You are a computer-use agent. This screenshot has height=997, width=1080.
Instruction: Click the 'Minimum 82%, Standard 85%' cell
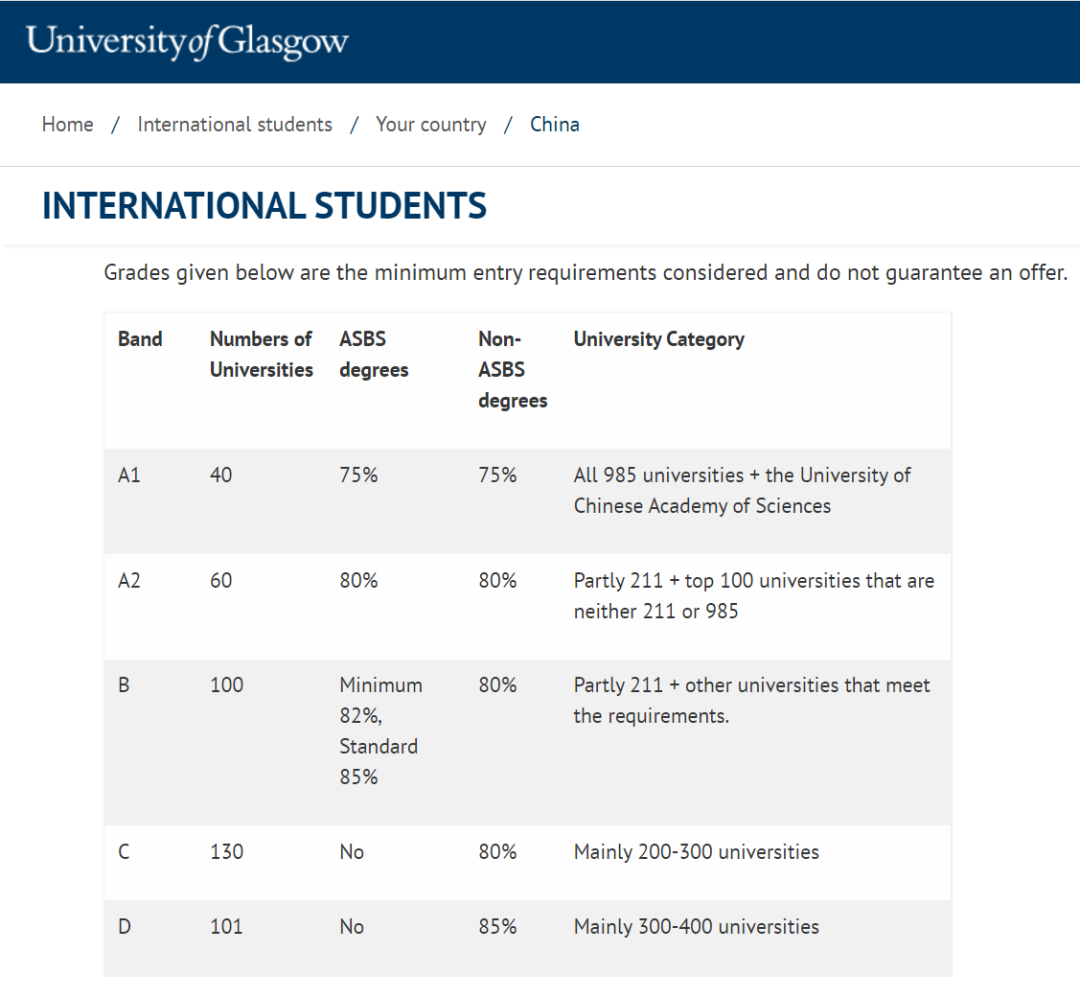[x=381, y=731]
